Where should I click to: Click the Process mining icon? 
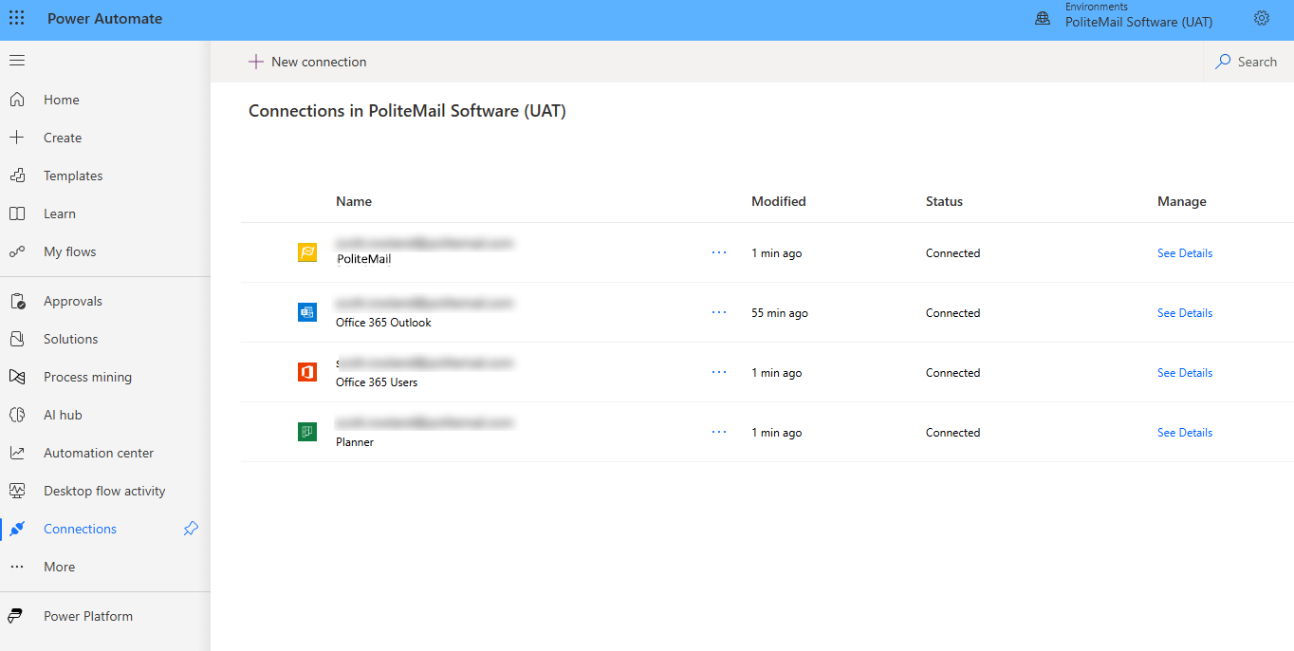17,377
